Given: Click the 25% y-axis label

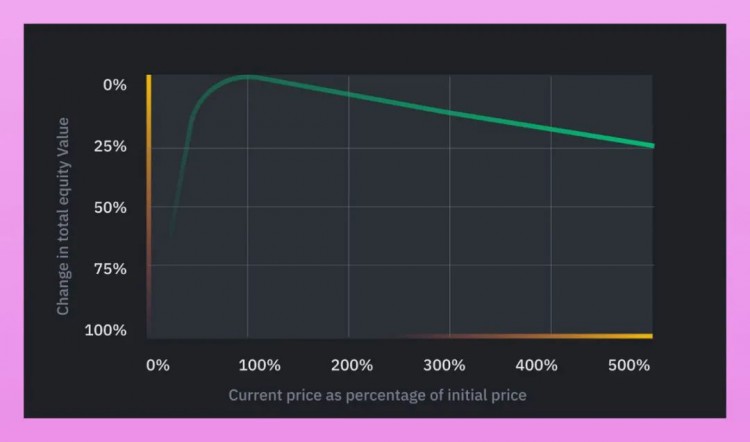Looking at the screenshot, I should click(x=114, y=146).
